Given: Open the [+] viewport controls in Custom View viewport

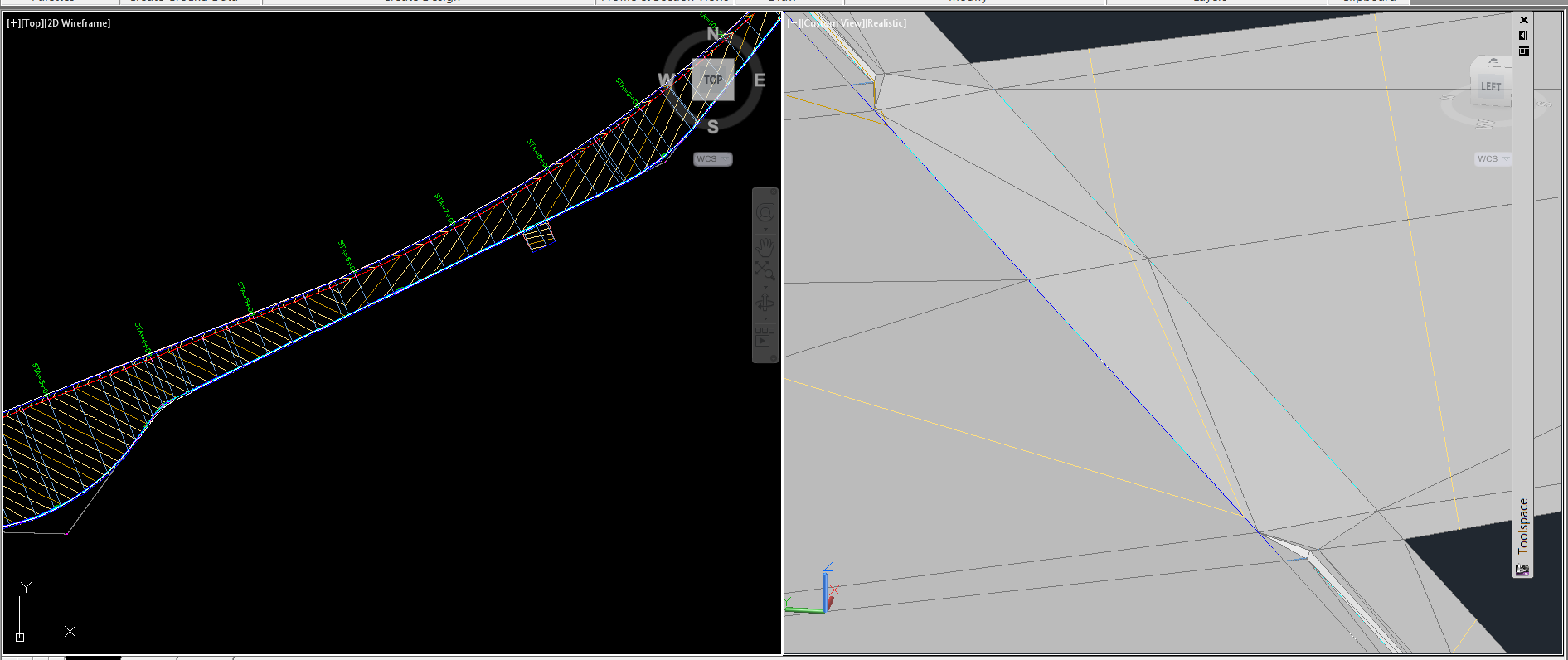Looking at the screenshot, I should tap(794, 23).
